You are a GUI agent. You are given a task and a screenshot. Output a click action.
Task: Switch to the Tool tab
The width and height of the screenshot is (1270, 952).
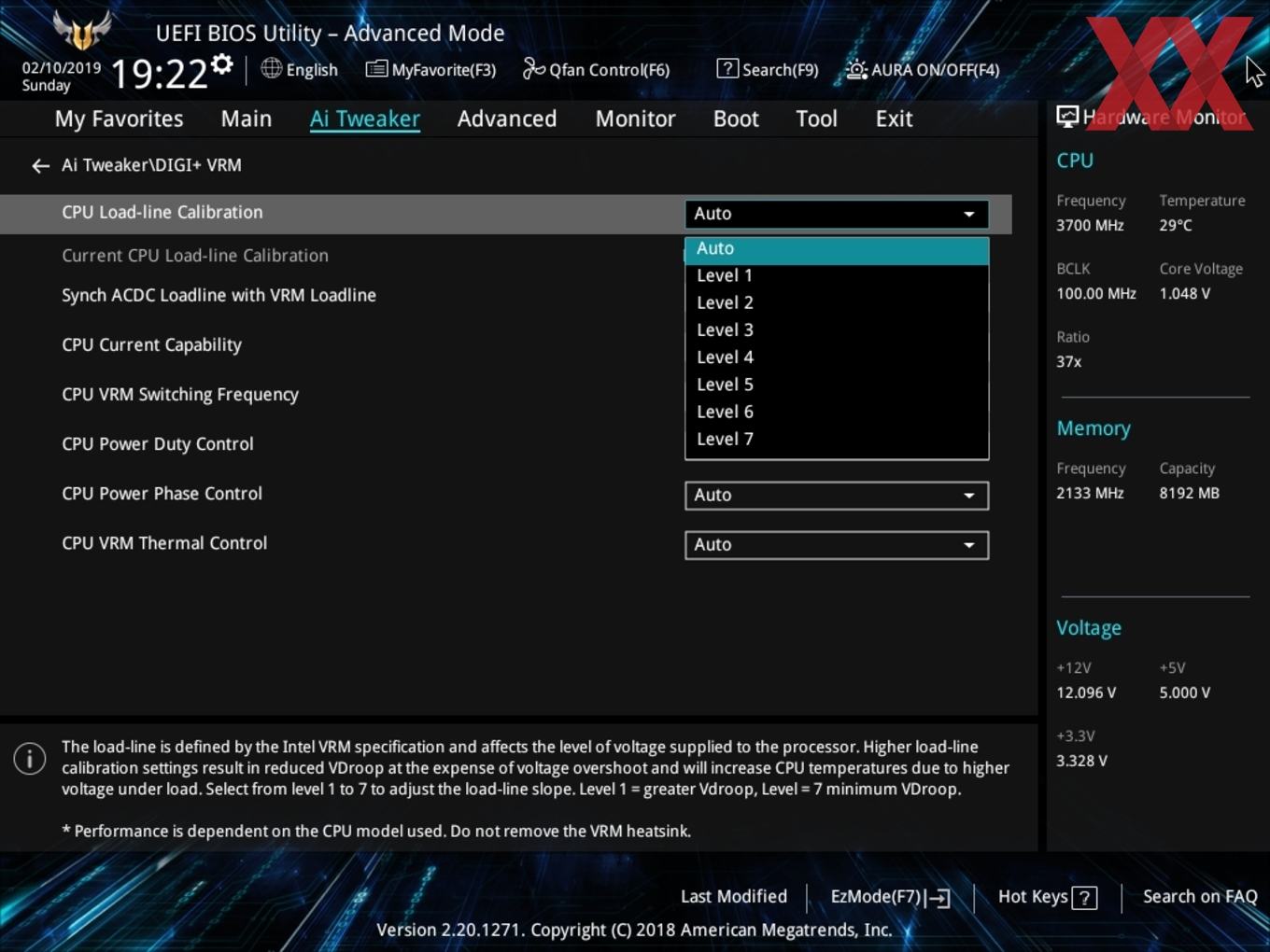[816, 119]
